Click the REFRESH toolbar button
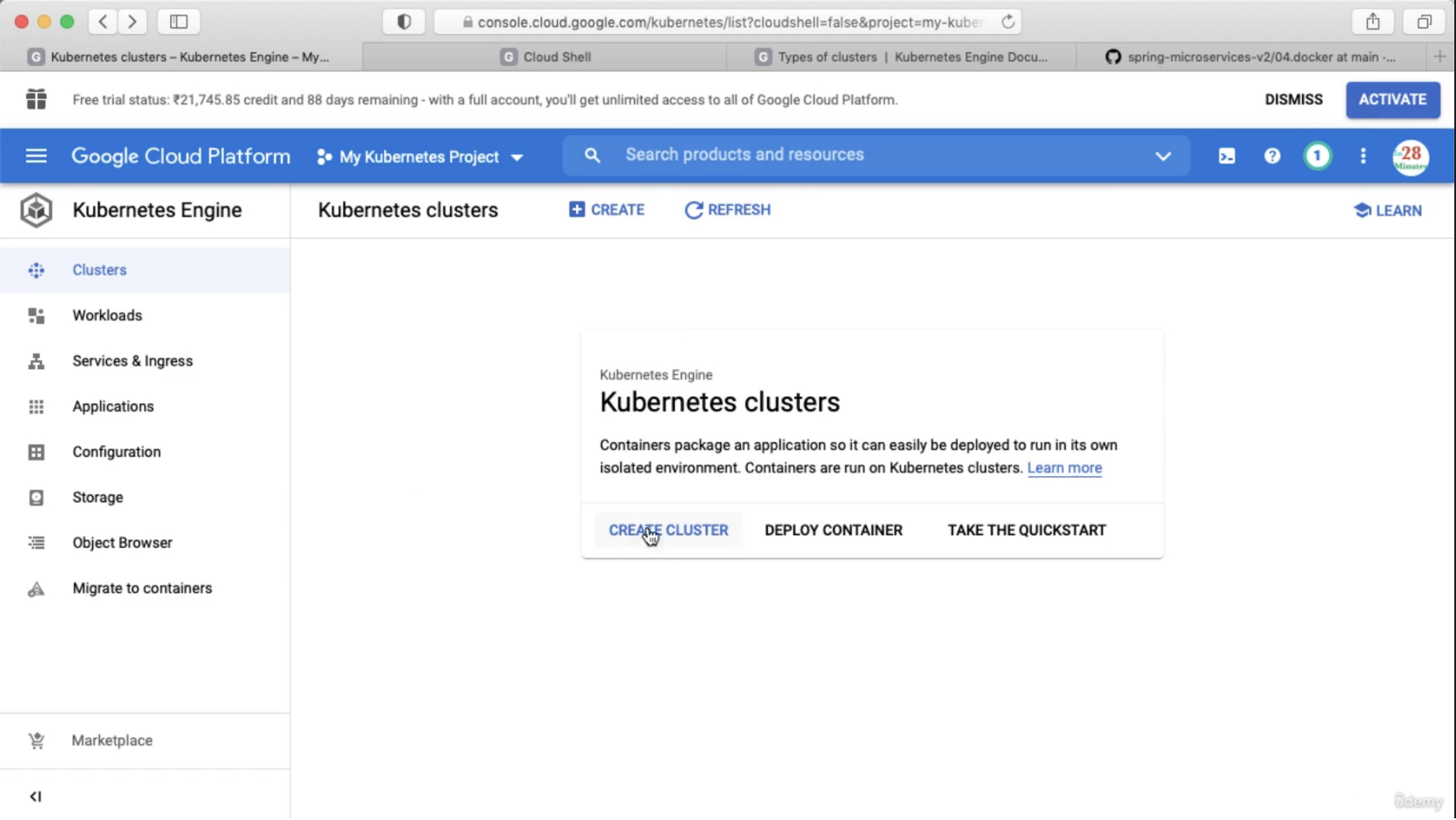 [x=728, y=210]
